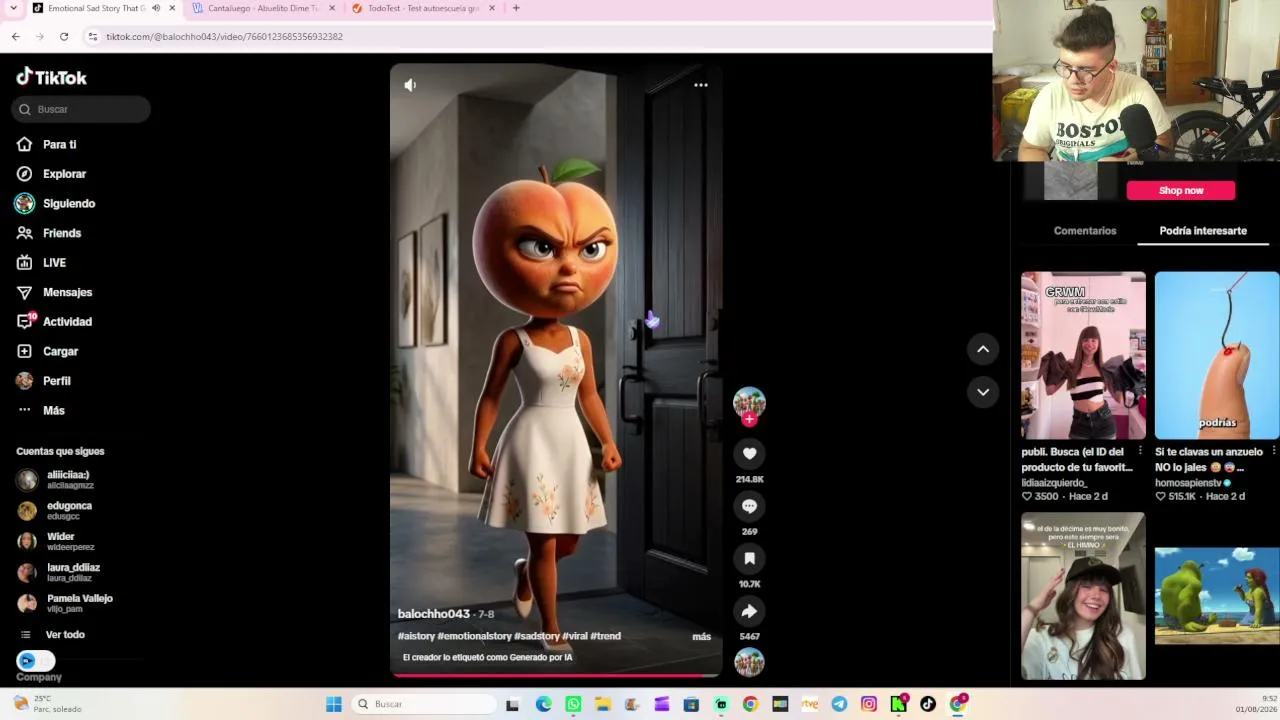The image size is (1280, 720).
Task: Click the #aistory hashtag
Action: click(416, 636)
